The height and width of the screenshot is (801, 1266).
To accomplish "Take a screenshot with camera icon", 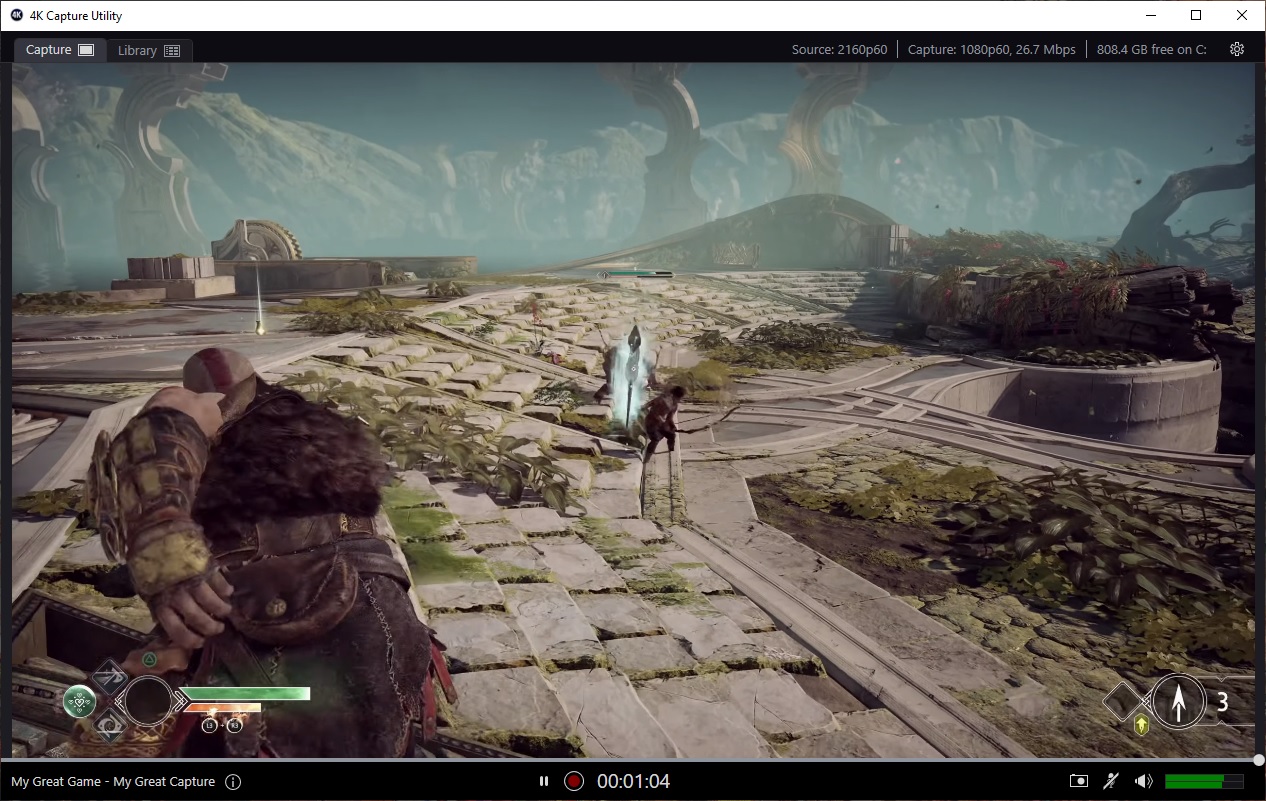I will pyautogui.click(x=1079, y=781).
